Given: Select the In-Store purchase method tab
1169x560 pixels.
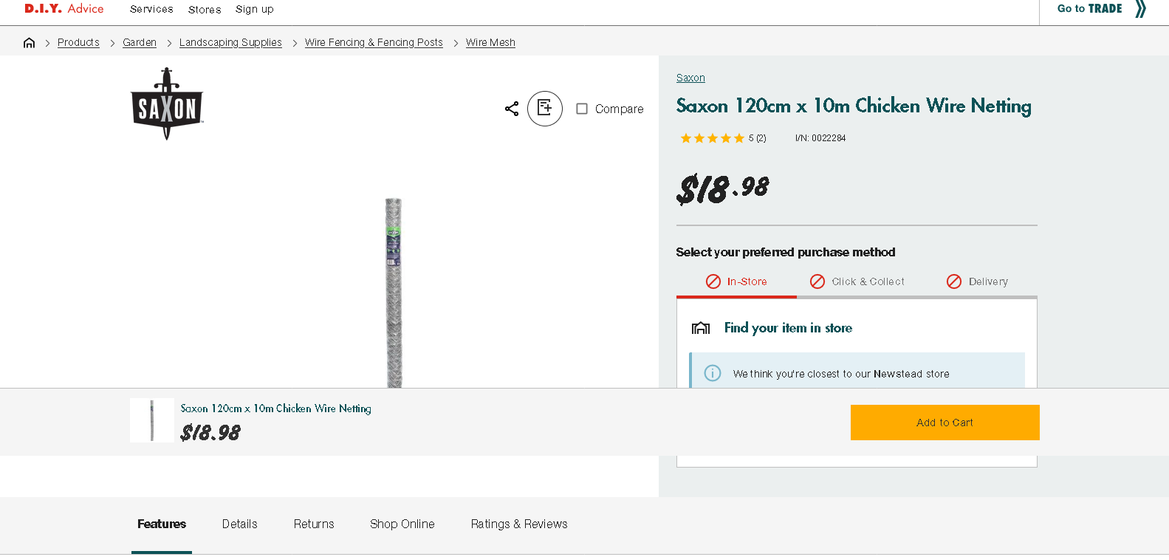Looking at the screenshot, I should (x=736, y=282).
